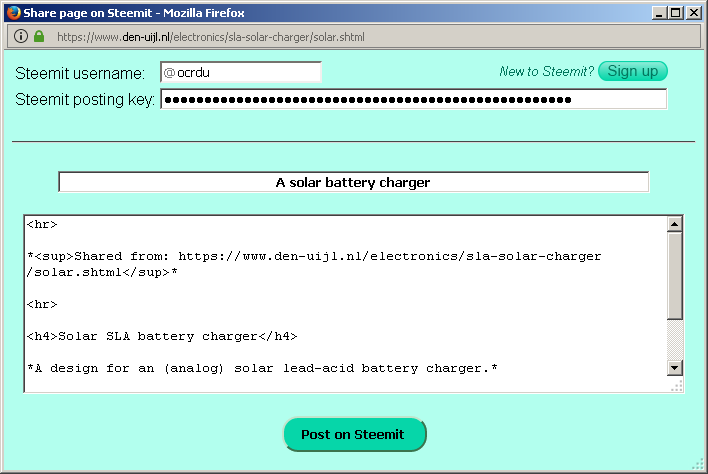Click the "Steemit username:" label
The width and height of the screenshot is (708, 474).
coord(80,73)
